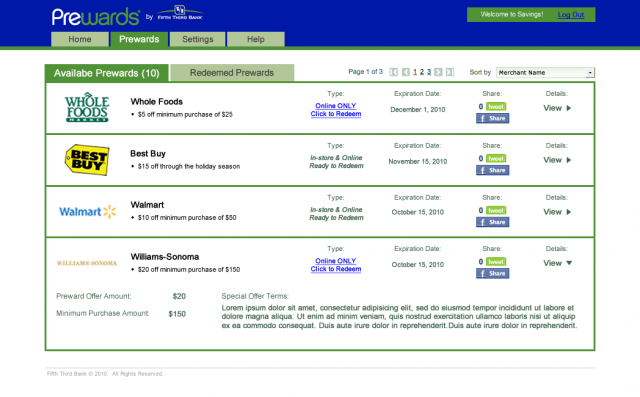Viewport: 640px width, 397px height.
Task: Click to Redeem Williams-Sonoma online offer
Action: (x=336, y=269)
